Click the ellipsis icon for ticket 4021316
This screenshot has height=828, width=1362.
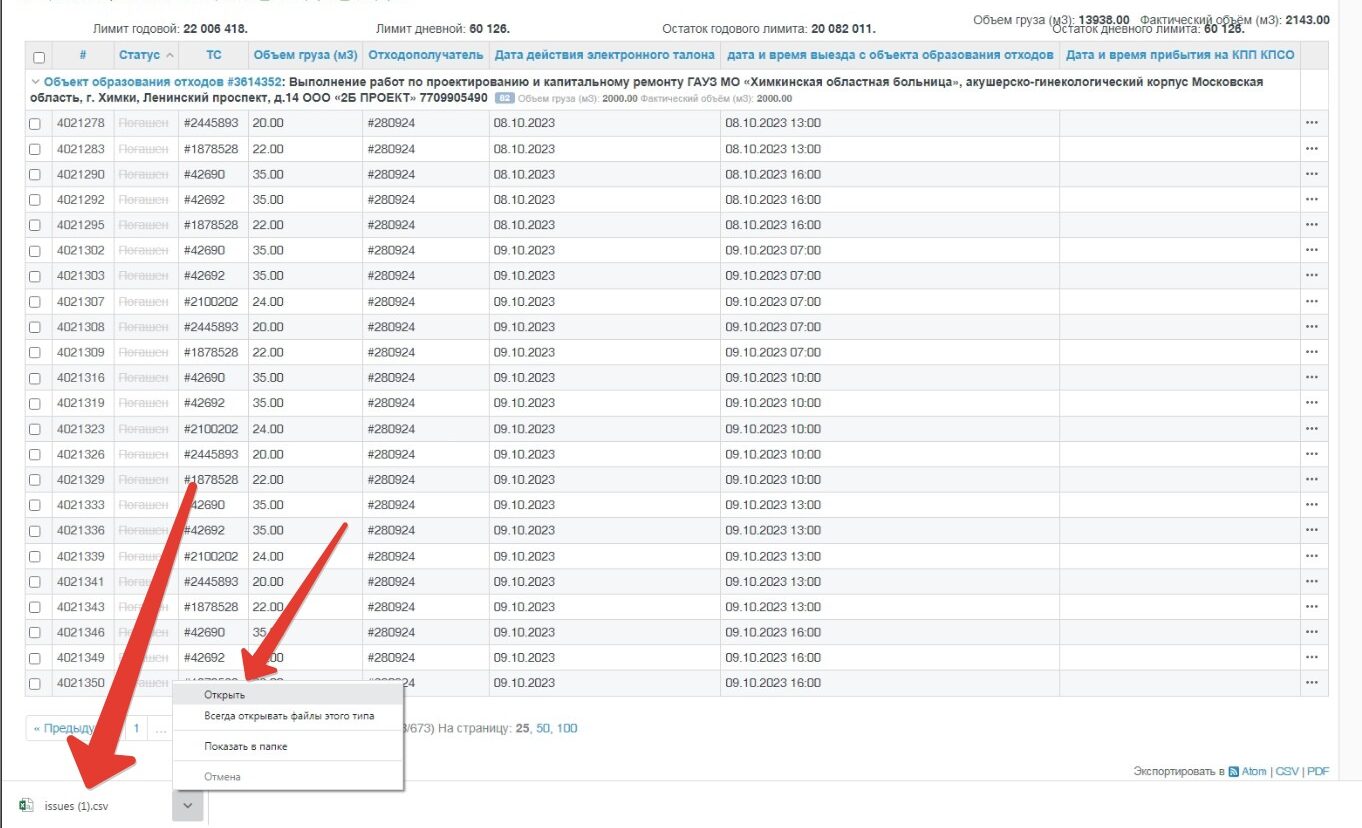tap(1312, 378)
